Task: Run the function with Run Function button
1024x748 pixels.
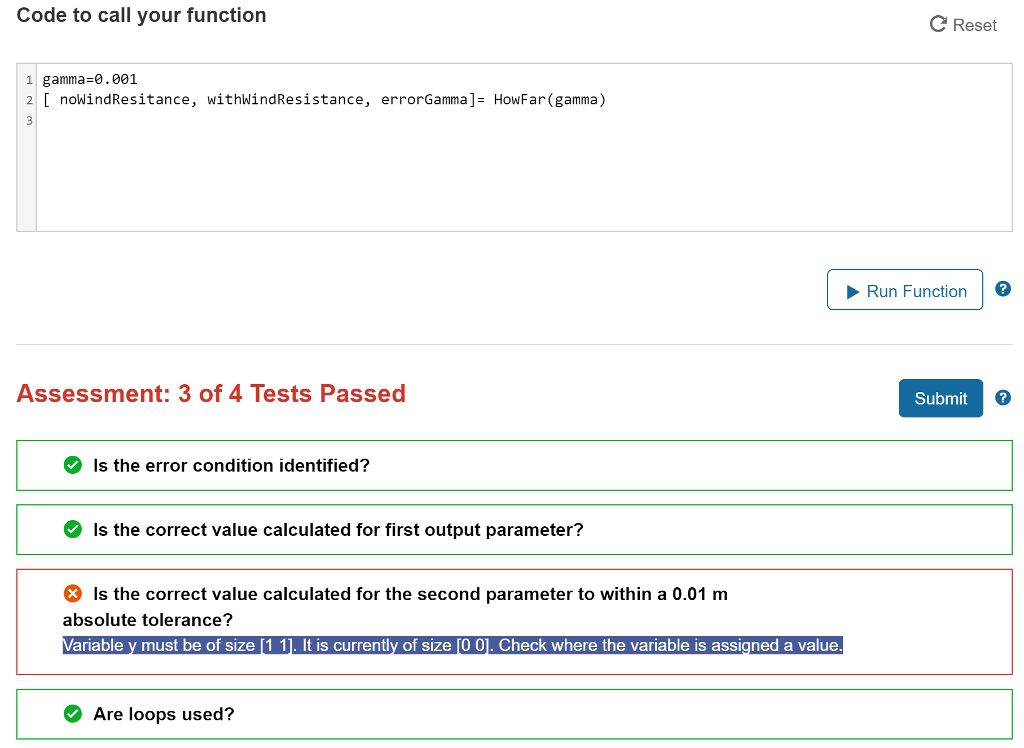Action: click(904, 289)
